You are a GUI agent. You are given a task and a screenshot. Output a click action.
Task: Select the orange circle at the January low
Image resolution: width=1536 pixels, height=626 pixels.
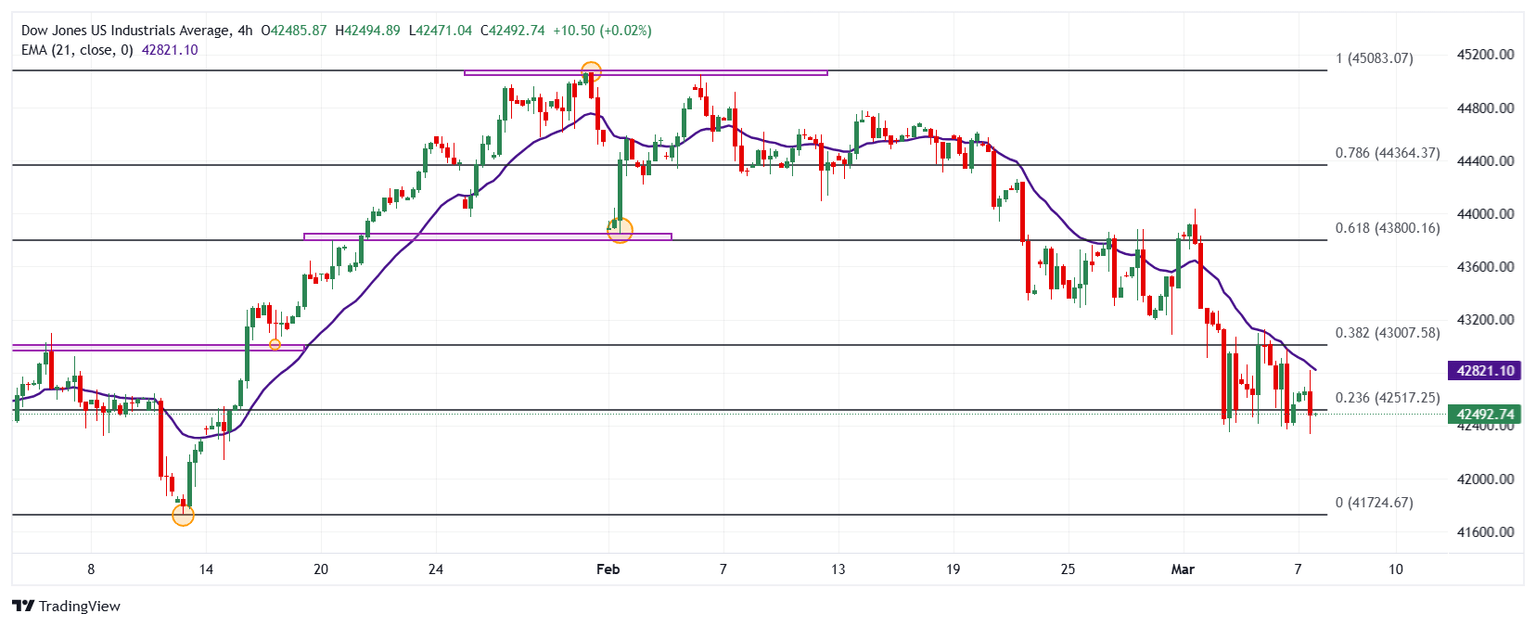pyautogui.click(x=183, y=515)
